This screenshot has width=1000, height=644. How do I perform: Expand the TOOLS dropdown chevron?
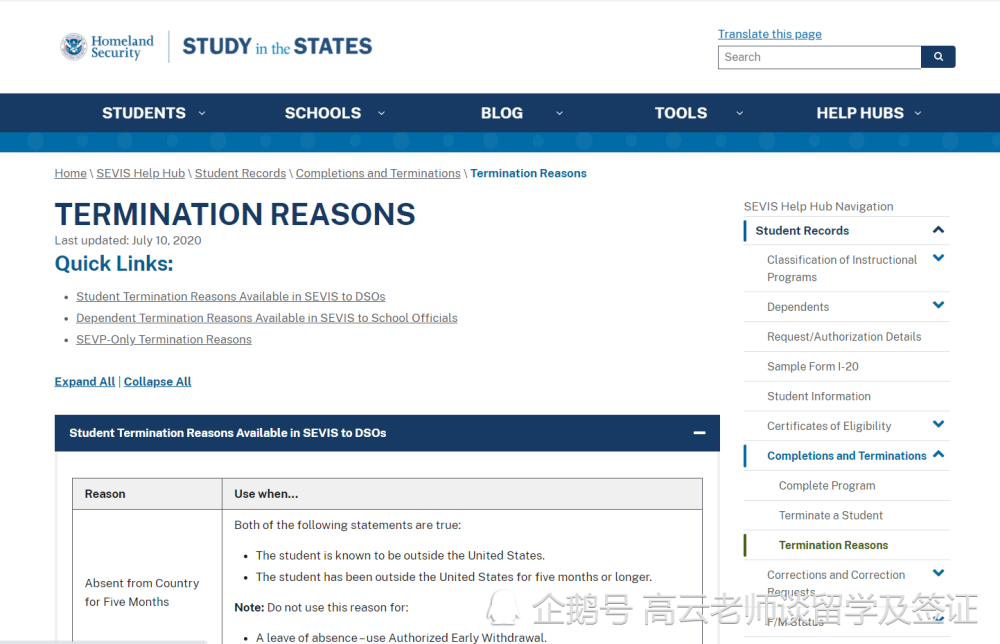[x=740, y=113]
